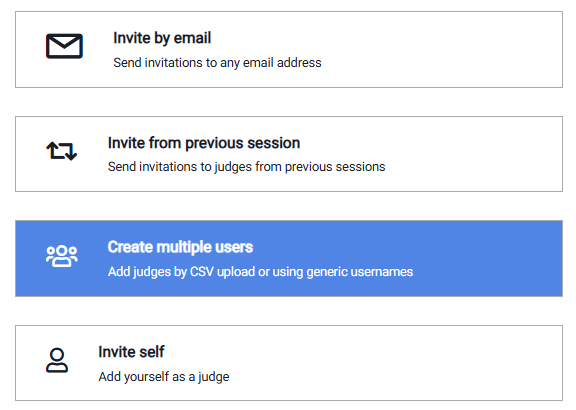Image resolution: width=576 pixels, height=410 pixels.
Task: Add yourself as judge via bottom card
Action: (x=289, y=363)
